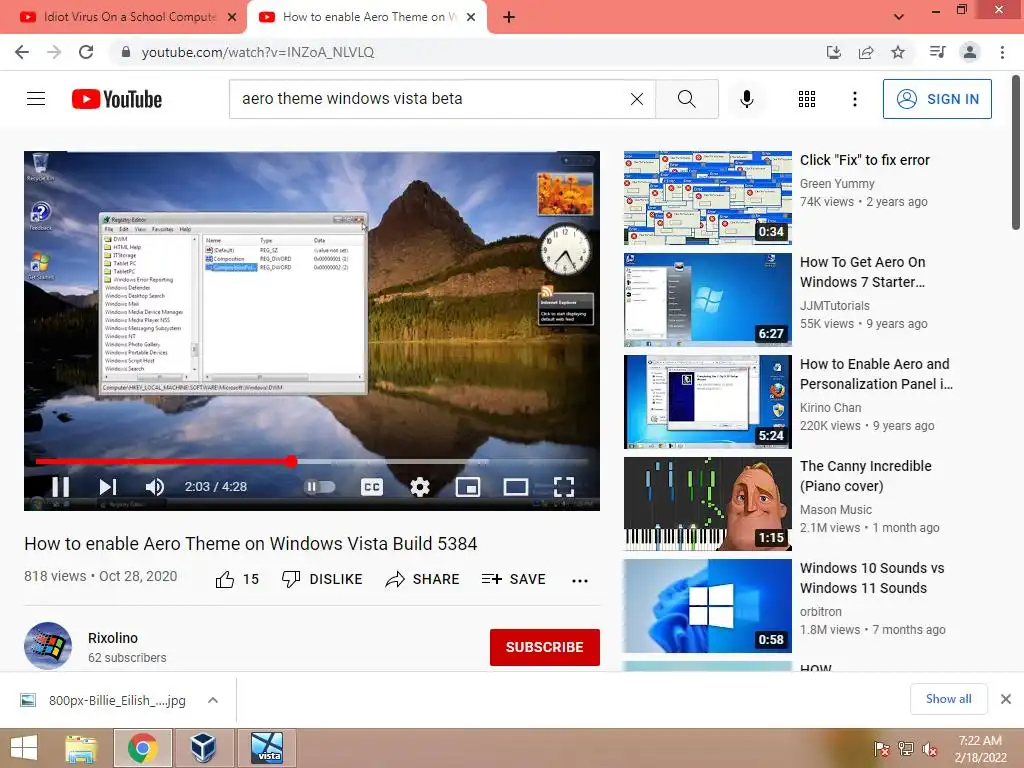
Task: Open the taskbar clock 7:22 AM
Action: point(980,749)
